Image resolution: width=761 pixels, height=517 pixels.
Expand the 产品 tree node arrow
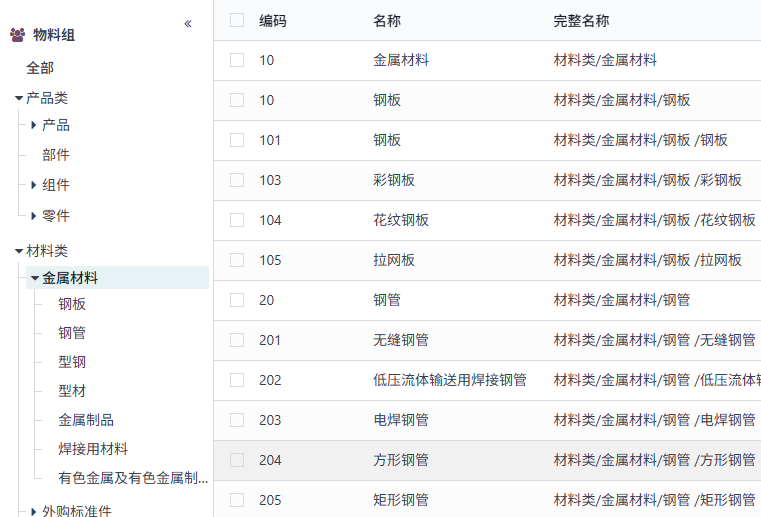pyautogui.click(x=34, y=125)
